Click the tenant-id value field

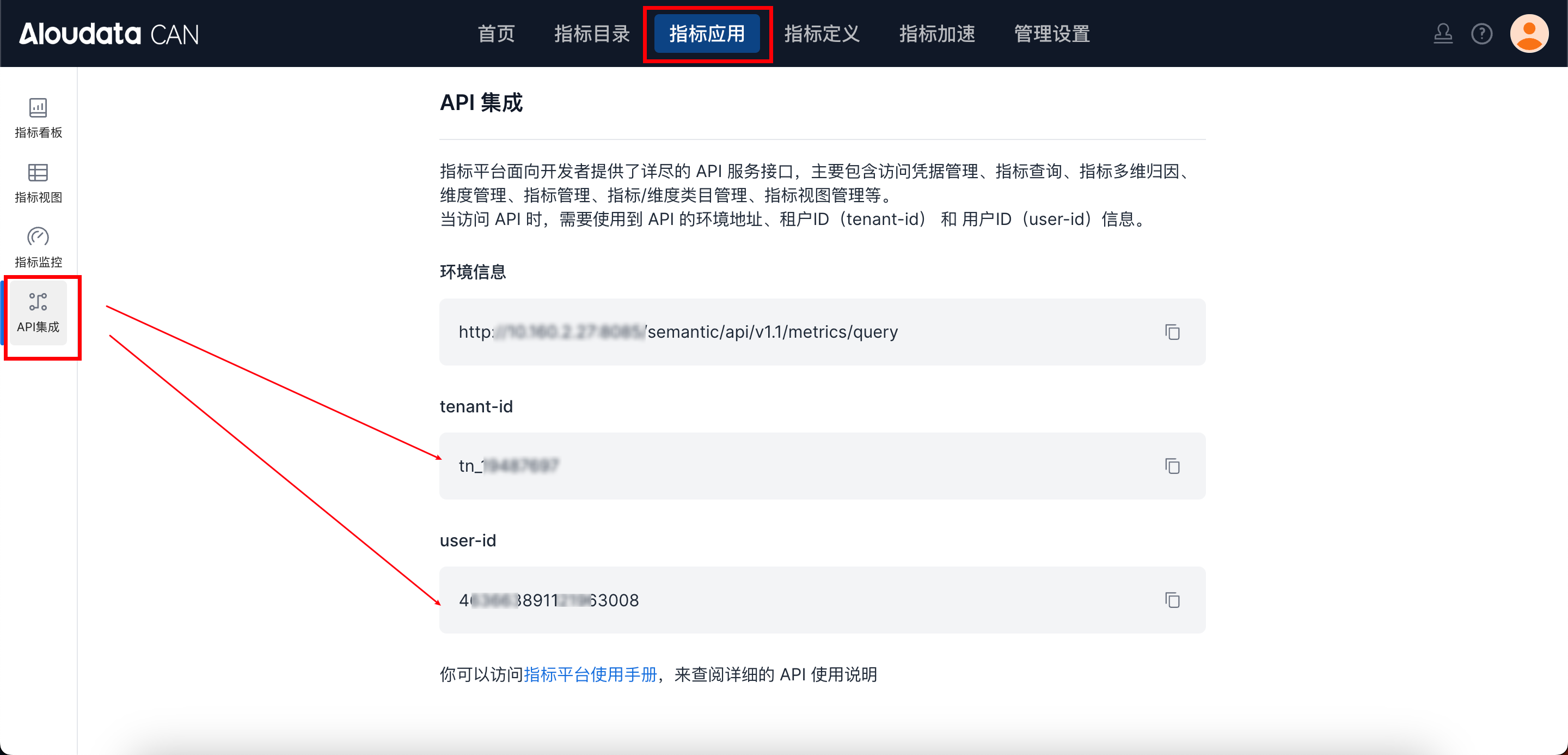791,466
